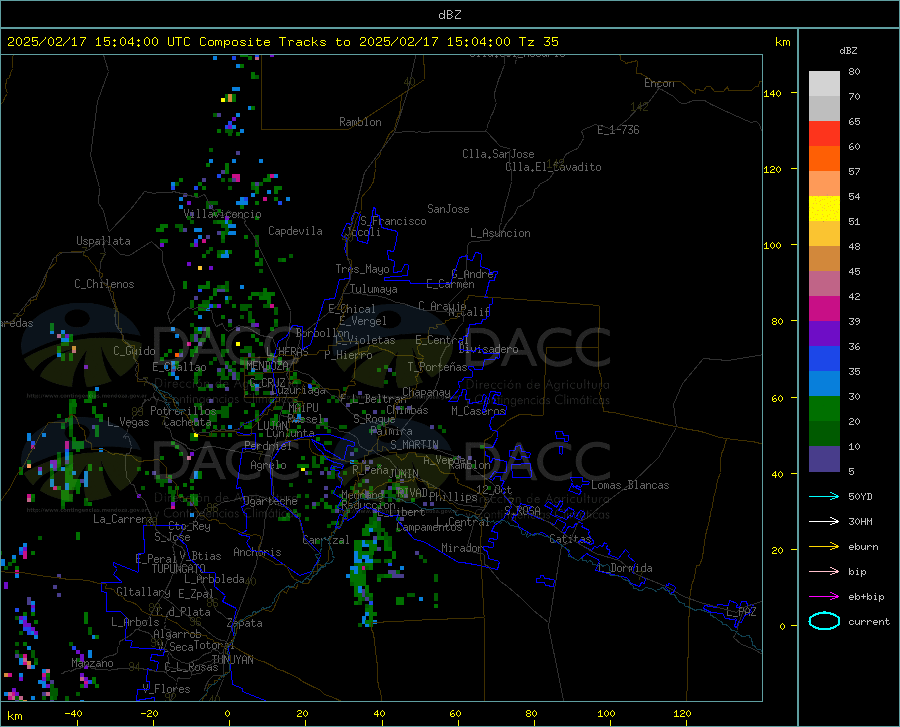Image resolution: width=900 pixels, height=727 pixels.
Task: Click the dBZ heading above color scale
Action: [x=848, y=50]
